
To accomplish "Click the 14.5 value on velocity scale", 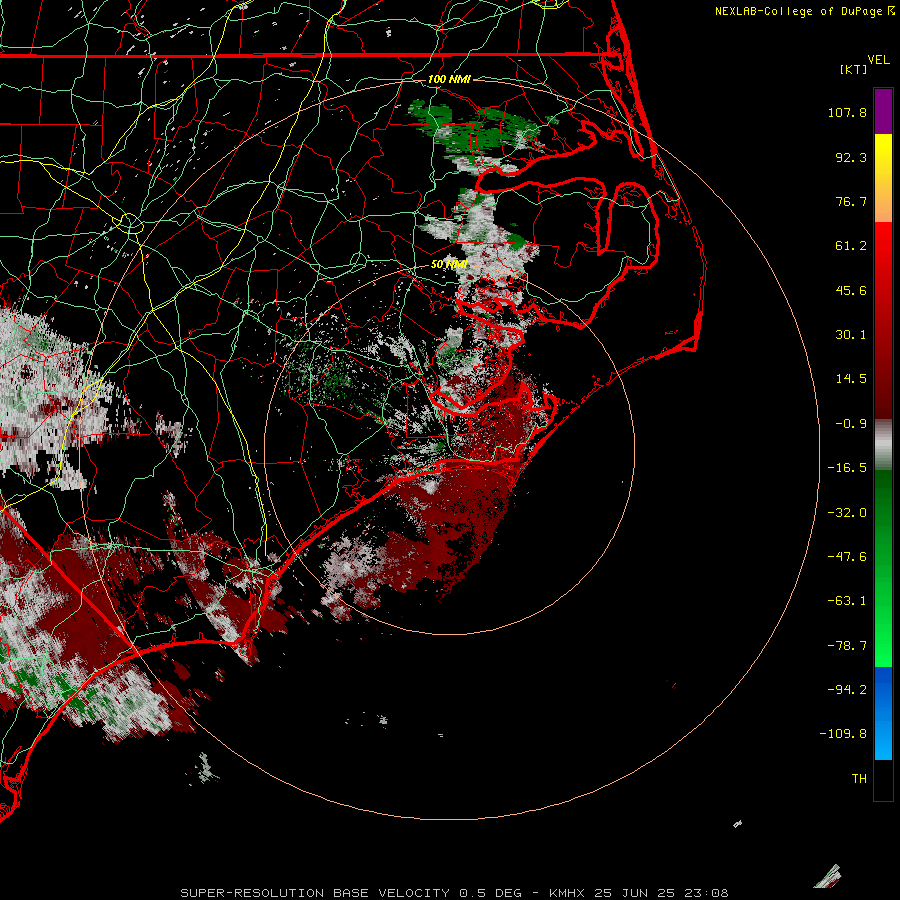I will coord(851,379).
